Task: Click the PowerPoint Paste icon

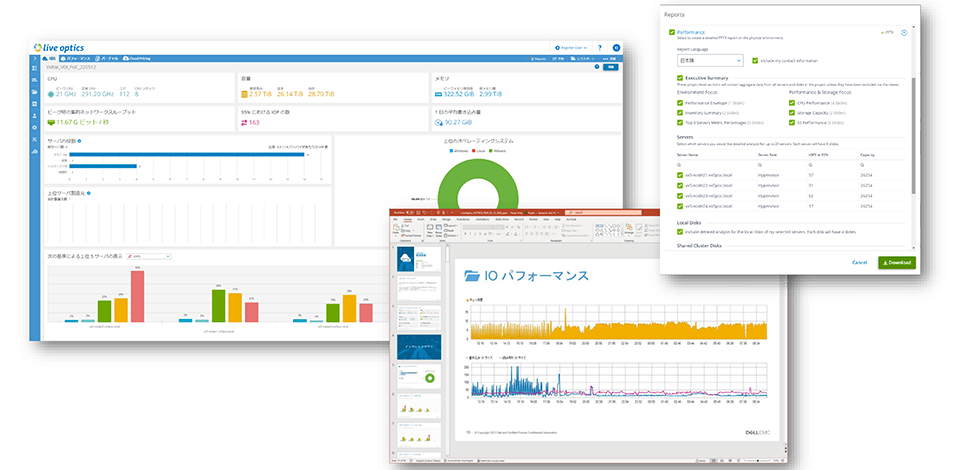Action: pyautogui.click(x=396, y=227)
